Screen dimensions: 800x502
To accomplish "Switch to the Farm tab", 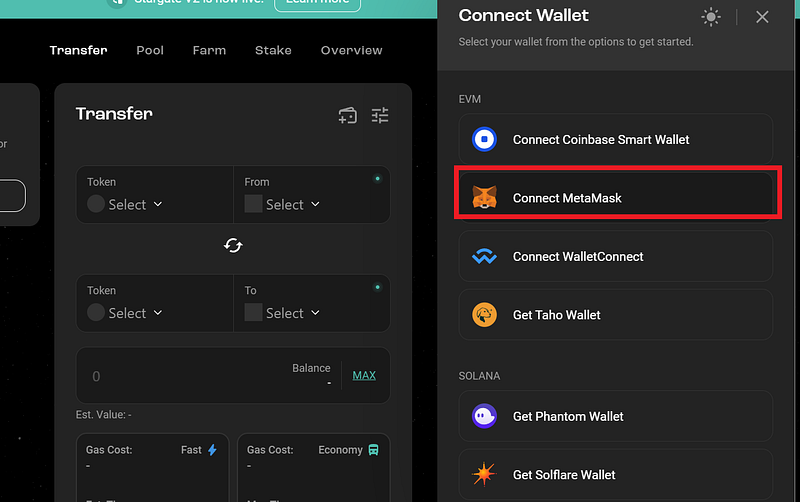I will [209, 50].
